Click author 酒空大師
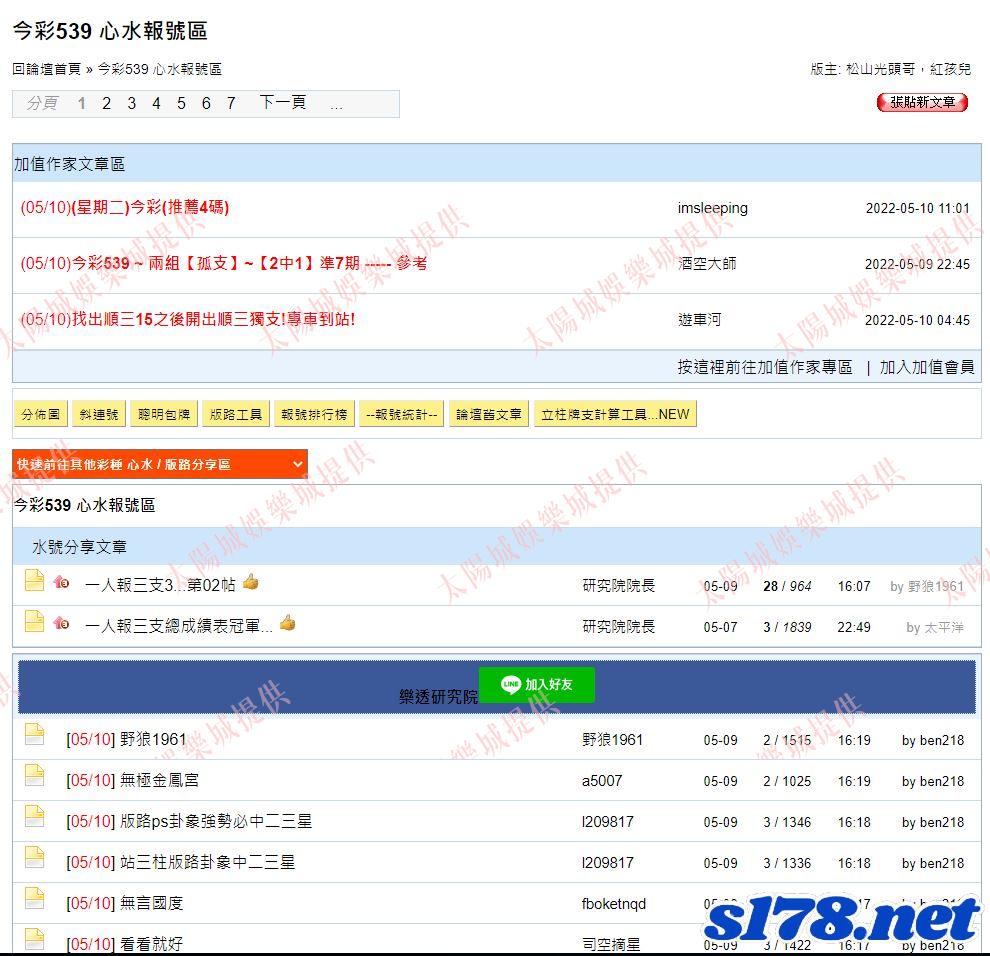Image resolution: width=990 pixels, height=956 pixels. [x=707, y=263]
